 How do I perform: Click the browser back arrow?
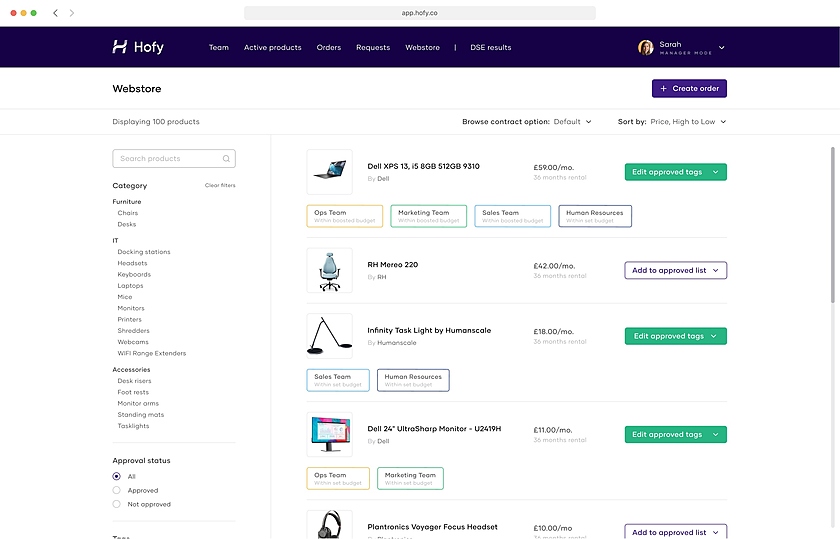click(x=55, y=13)
